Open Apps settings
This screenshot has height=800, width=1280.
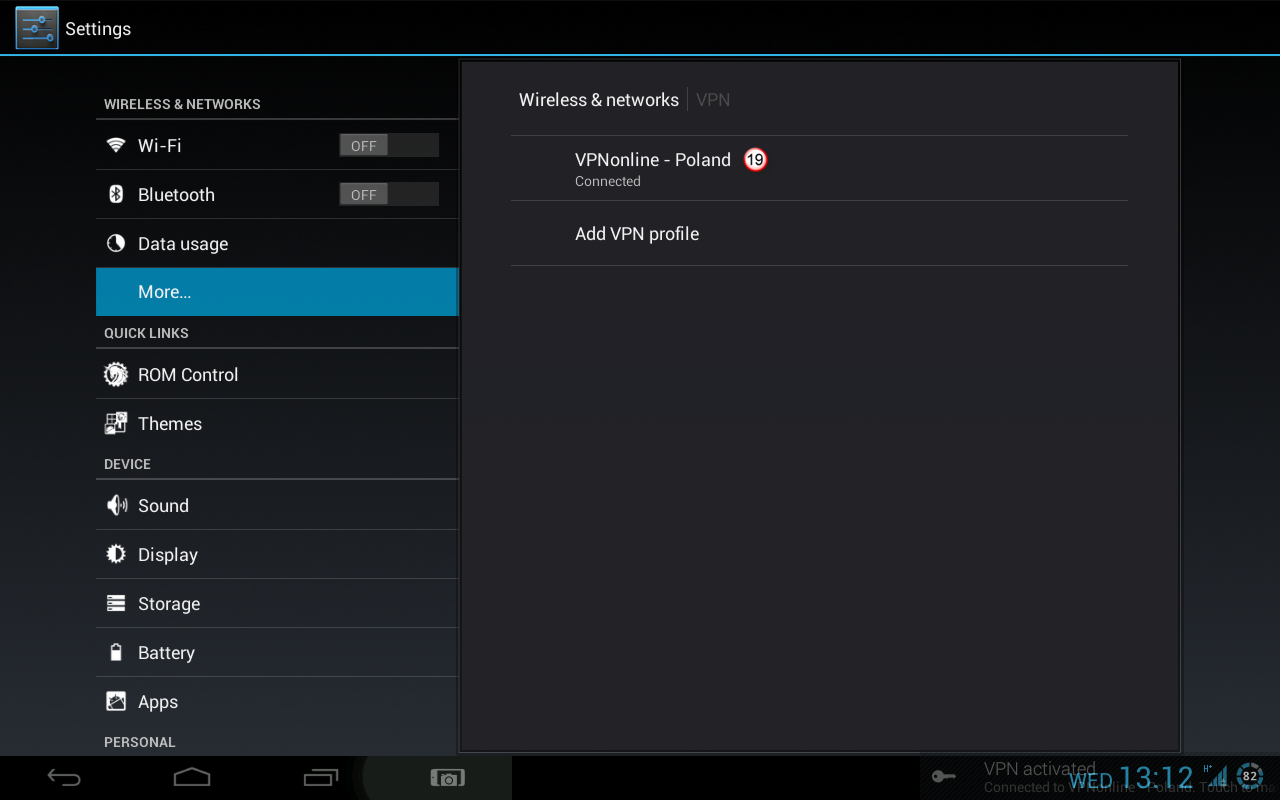pyautogui.click(x=277, y=701)
